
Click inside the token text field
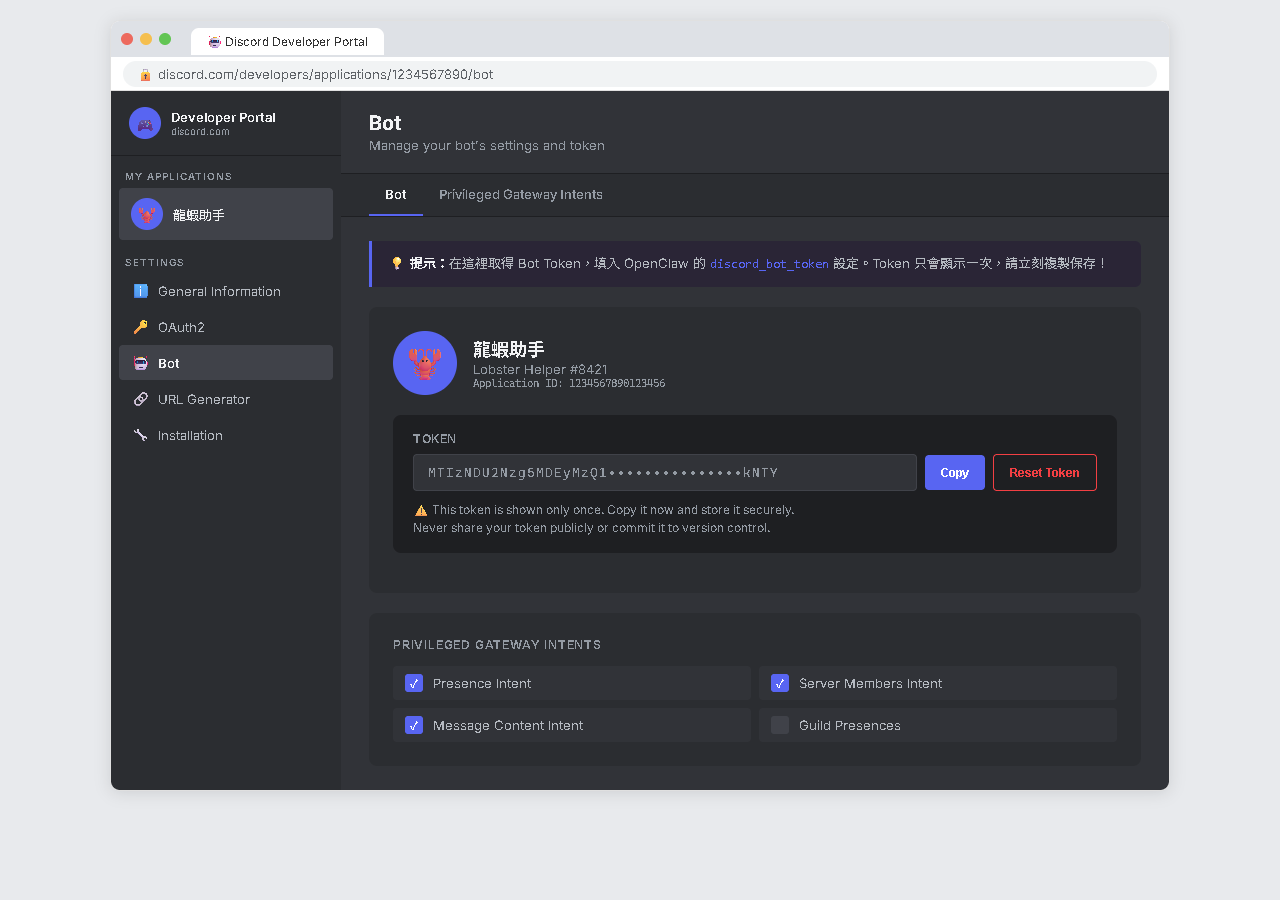pos(664,472)
